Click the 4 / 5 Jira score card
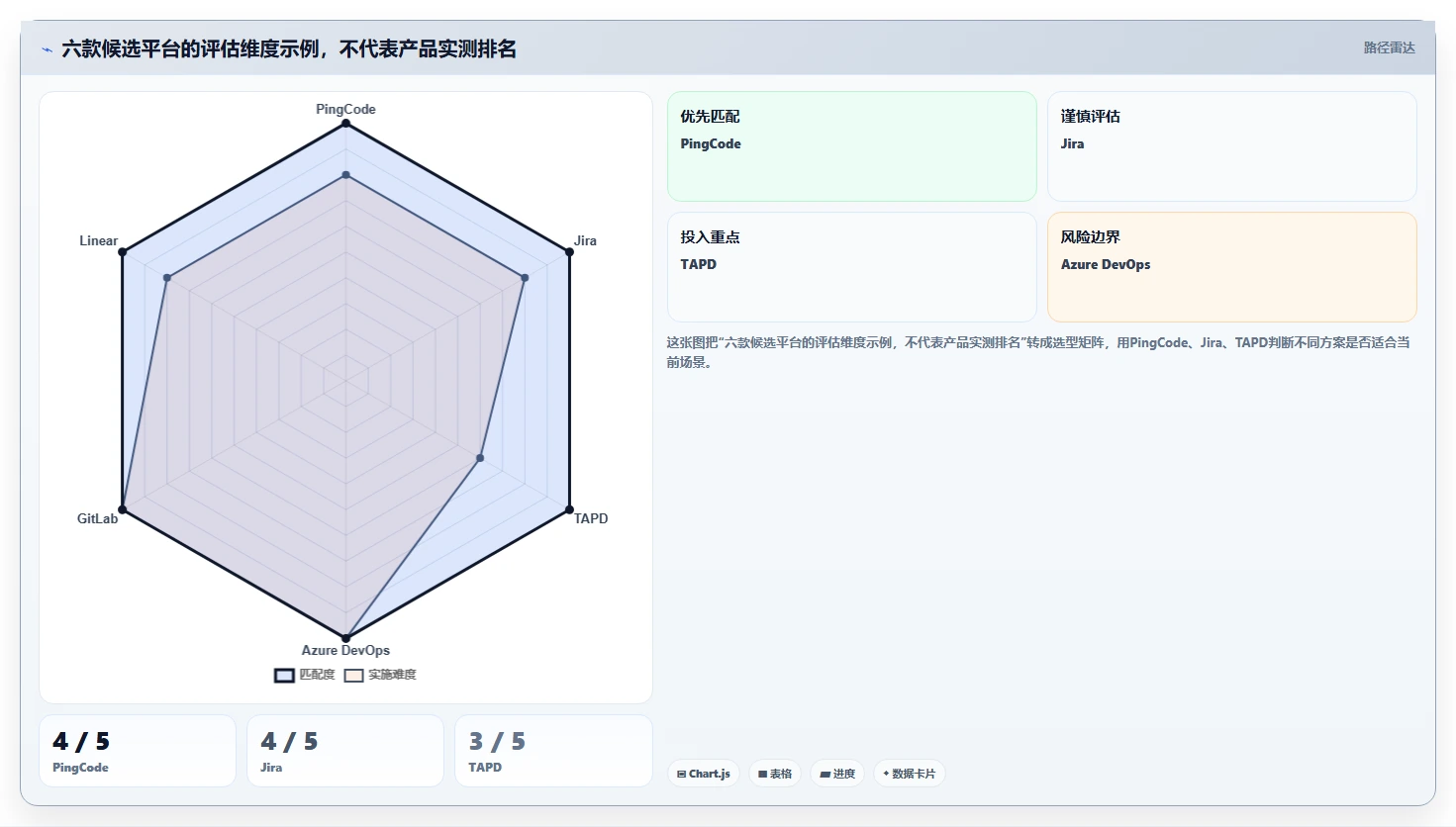 pos(345,751)
